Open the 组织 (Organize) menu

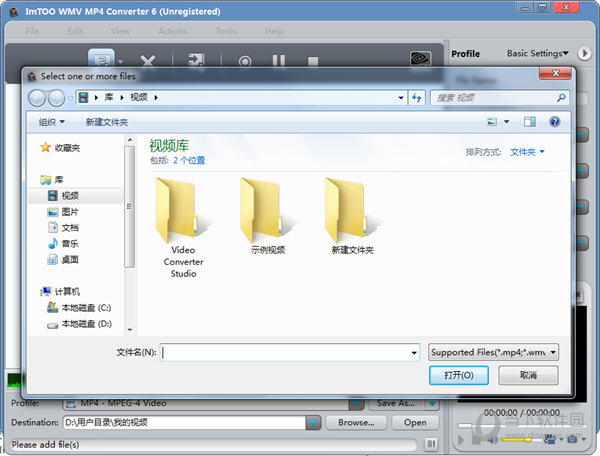pyautogui.click(x=52, y=122)
